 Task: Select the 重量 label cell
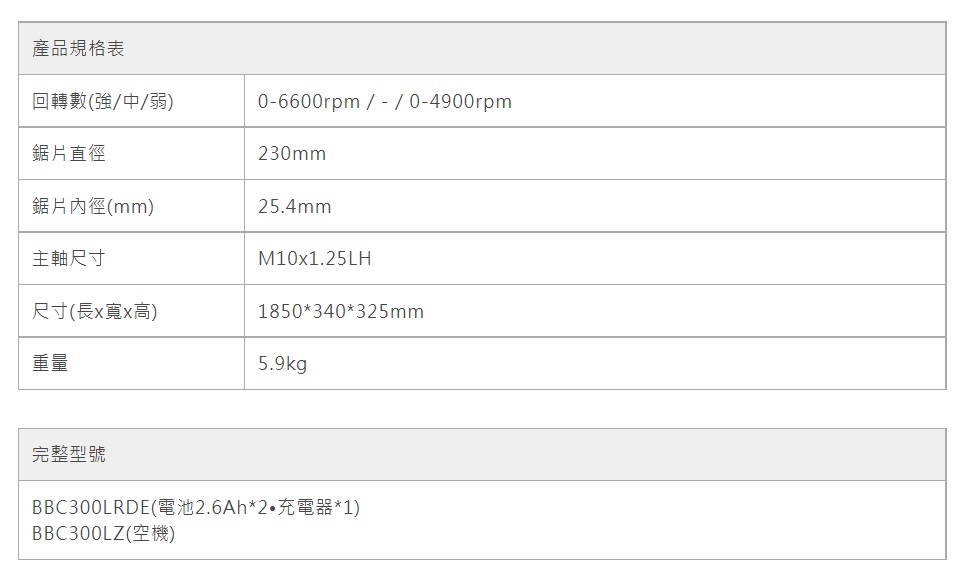(50, 364)
